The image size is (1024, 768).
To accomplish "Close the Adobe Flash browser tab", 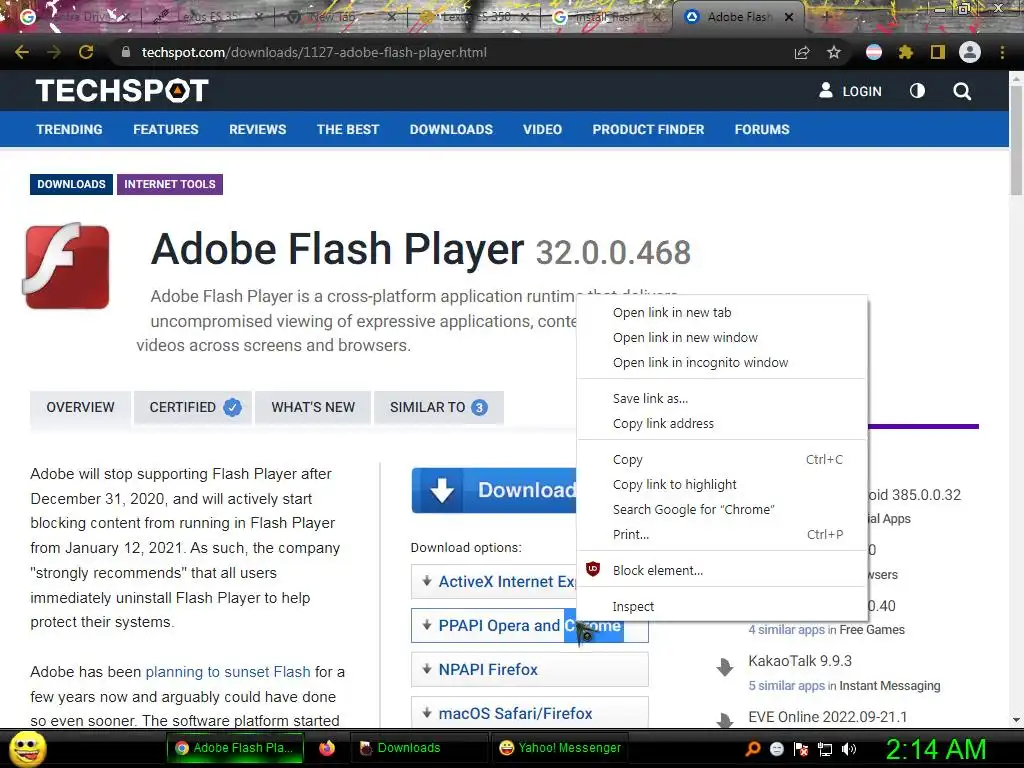I will pyautogui.click(x=789, y=17).
